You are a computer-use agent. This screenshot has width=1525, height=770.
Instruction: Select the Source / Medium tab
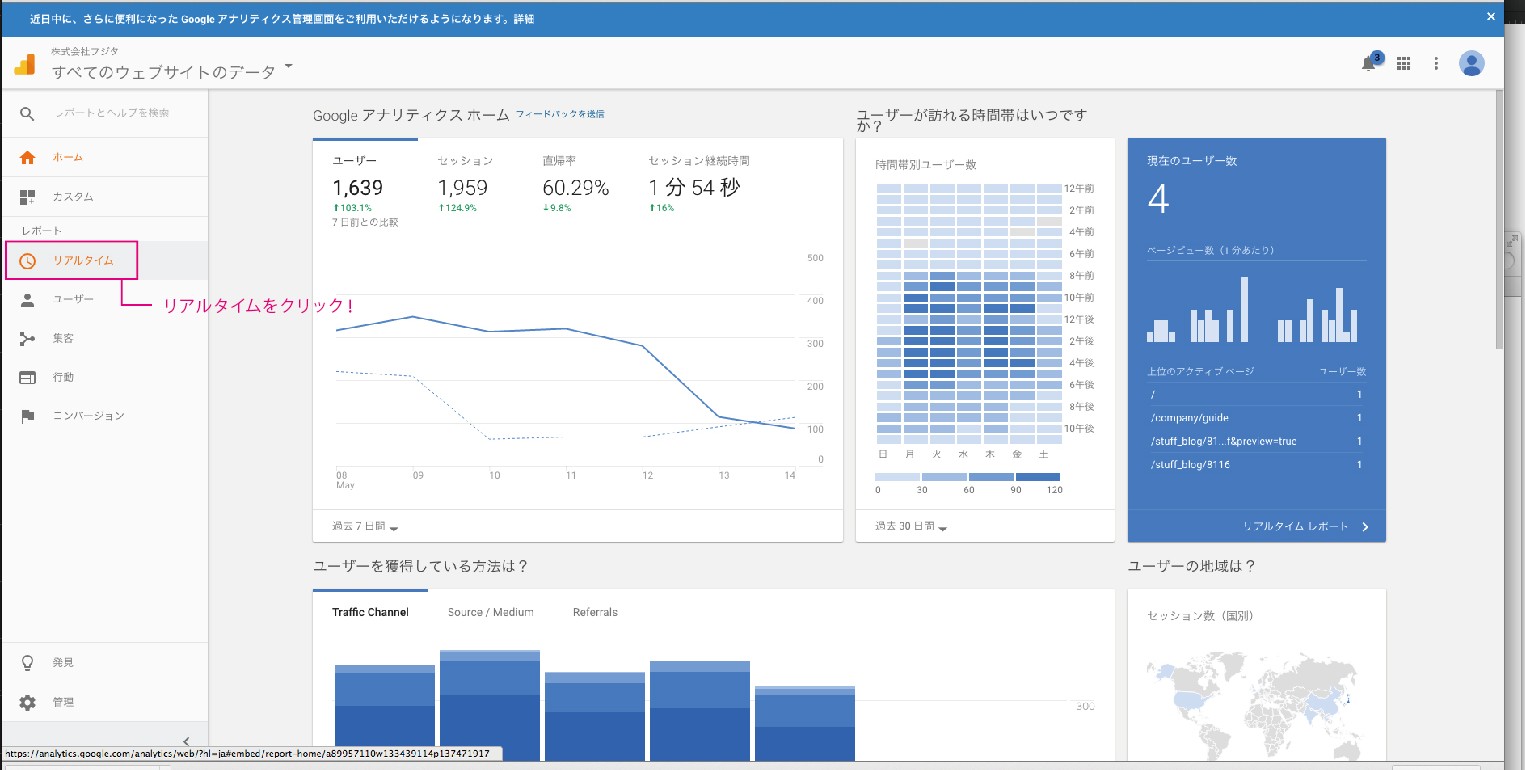coord(490,612)
